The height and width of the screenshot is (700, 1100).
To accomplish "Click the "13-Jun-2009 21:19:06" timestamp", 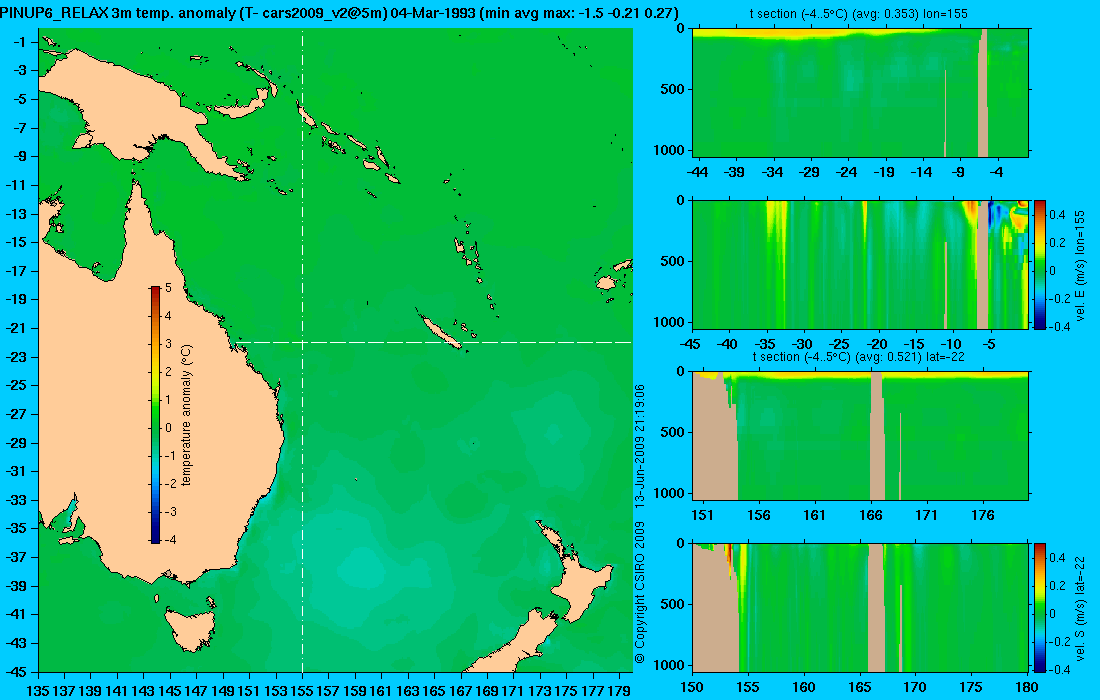I will [x=639, y=447].
